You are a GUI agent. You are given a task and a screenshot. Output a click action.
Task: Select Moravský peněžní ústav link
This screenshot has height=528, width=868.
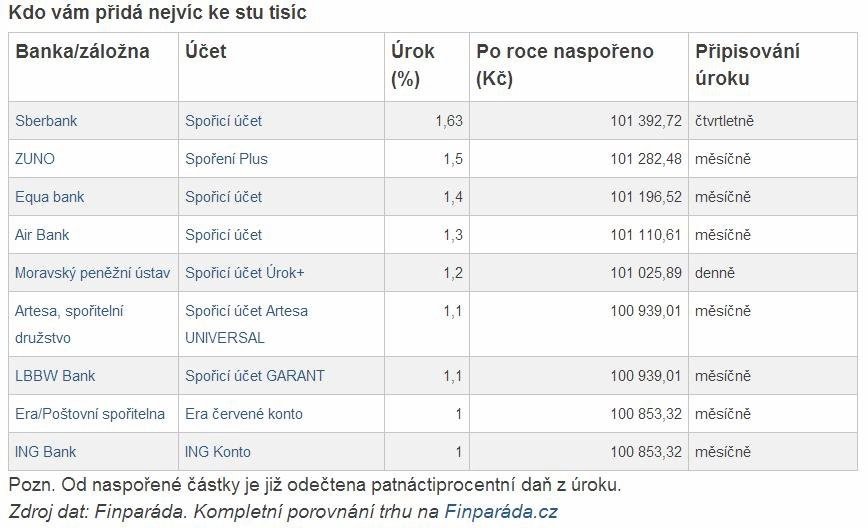92,273
